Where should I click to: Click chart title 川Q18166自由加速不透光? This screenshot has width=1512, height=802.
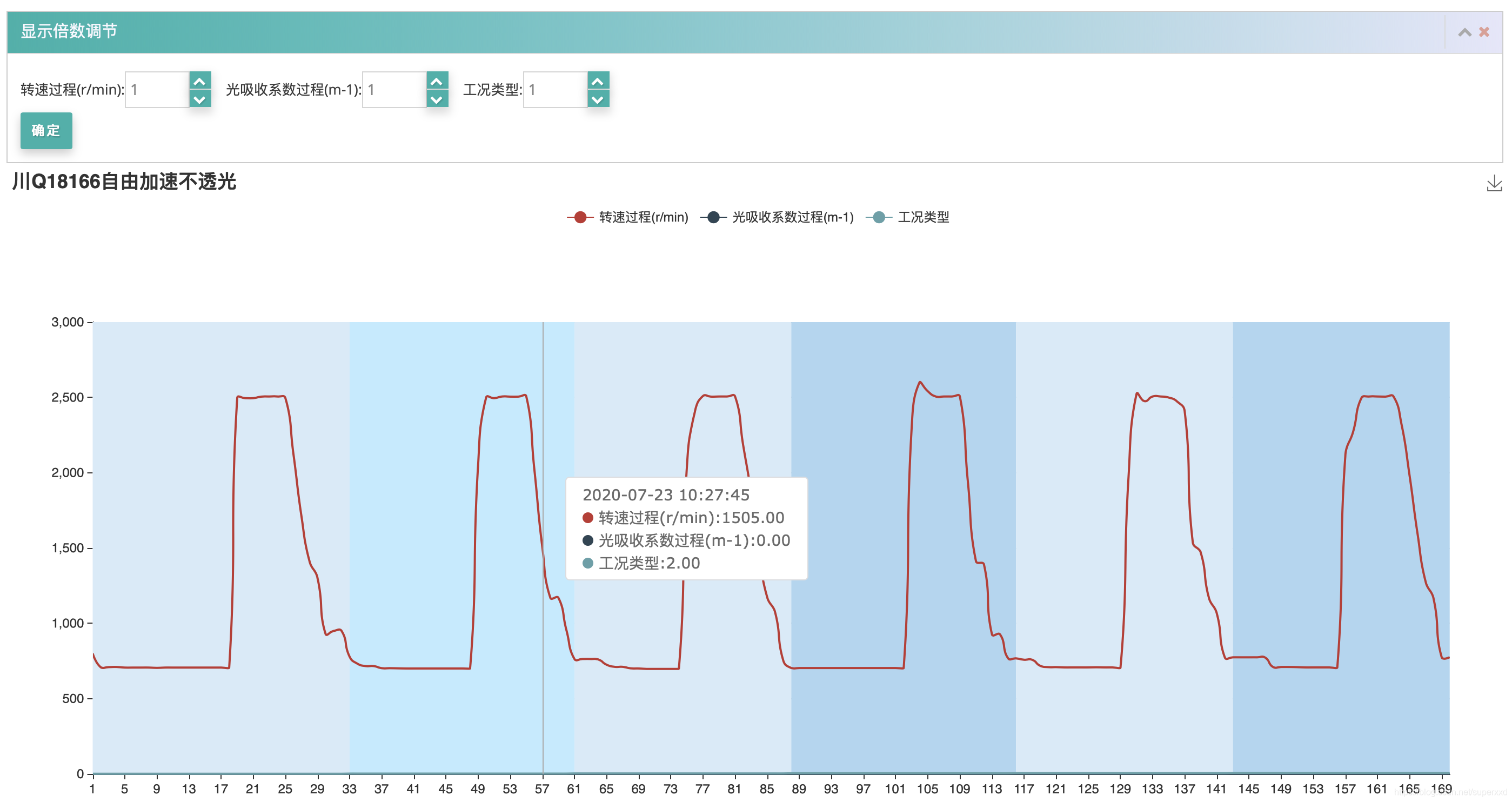tap(124, 182)
